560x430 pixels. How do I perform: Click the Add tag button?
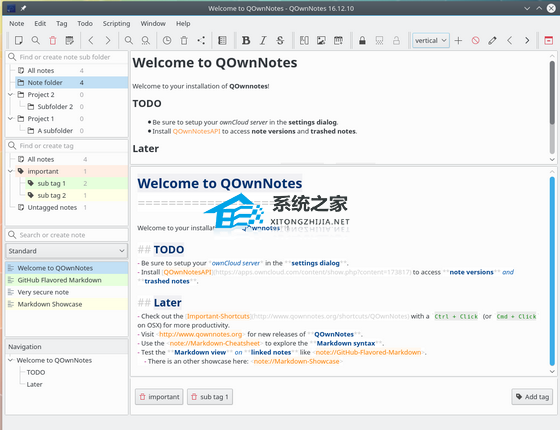532,397
